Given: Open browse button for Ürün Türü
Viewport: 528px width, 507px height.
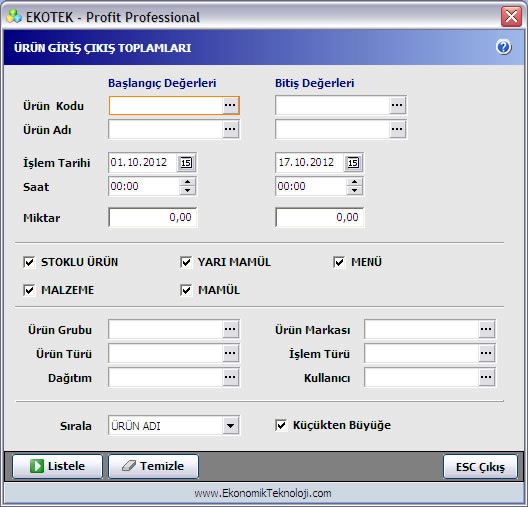Looking at the screenshot, I should click(230, 353).
